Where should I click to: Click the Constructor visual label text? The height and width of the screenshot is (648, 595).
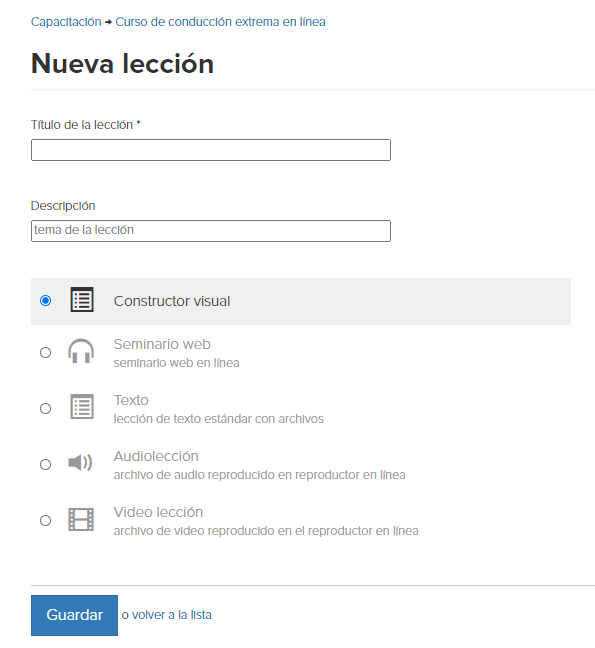click(172, 301)
